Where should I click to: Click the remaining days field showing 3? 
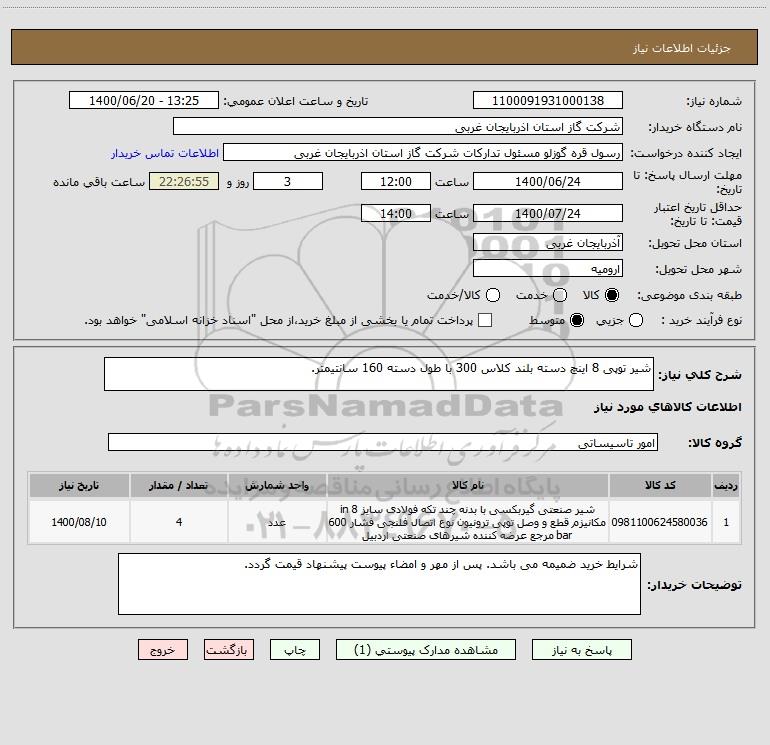(x=288, y=181)
